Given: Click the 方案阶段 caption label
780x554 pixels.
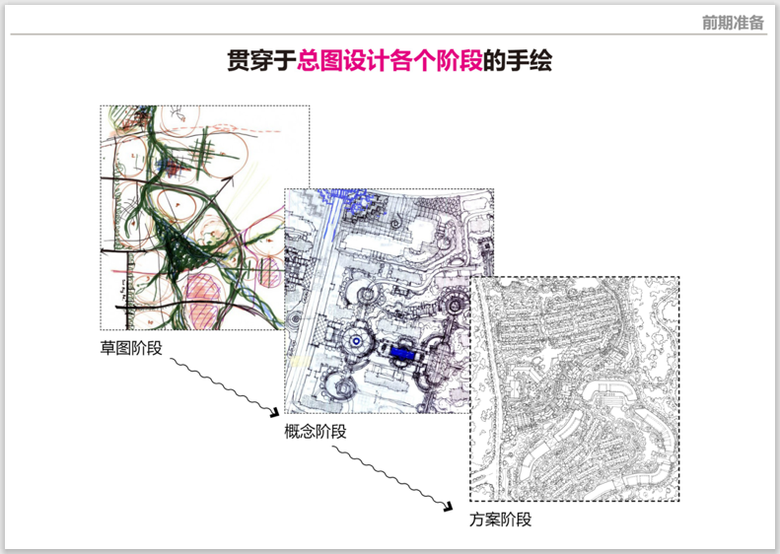Looking at the screenshot, I should point(500,519).
